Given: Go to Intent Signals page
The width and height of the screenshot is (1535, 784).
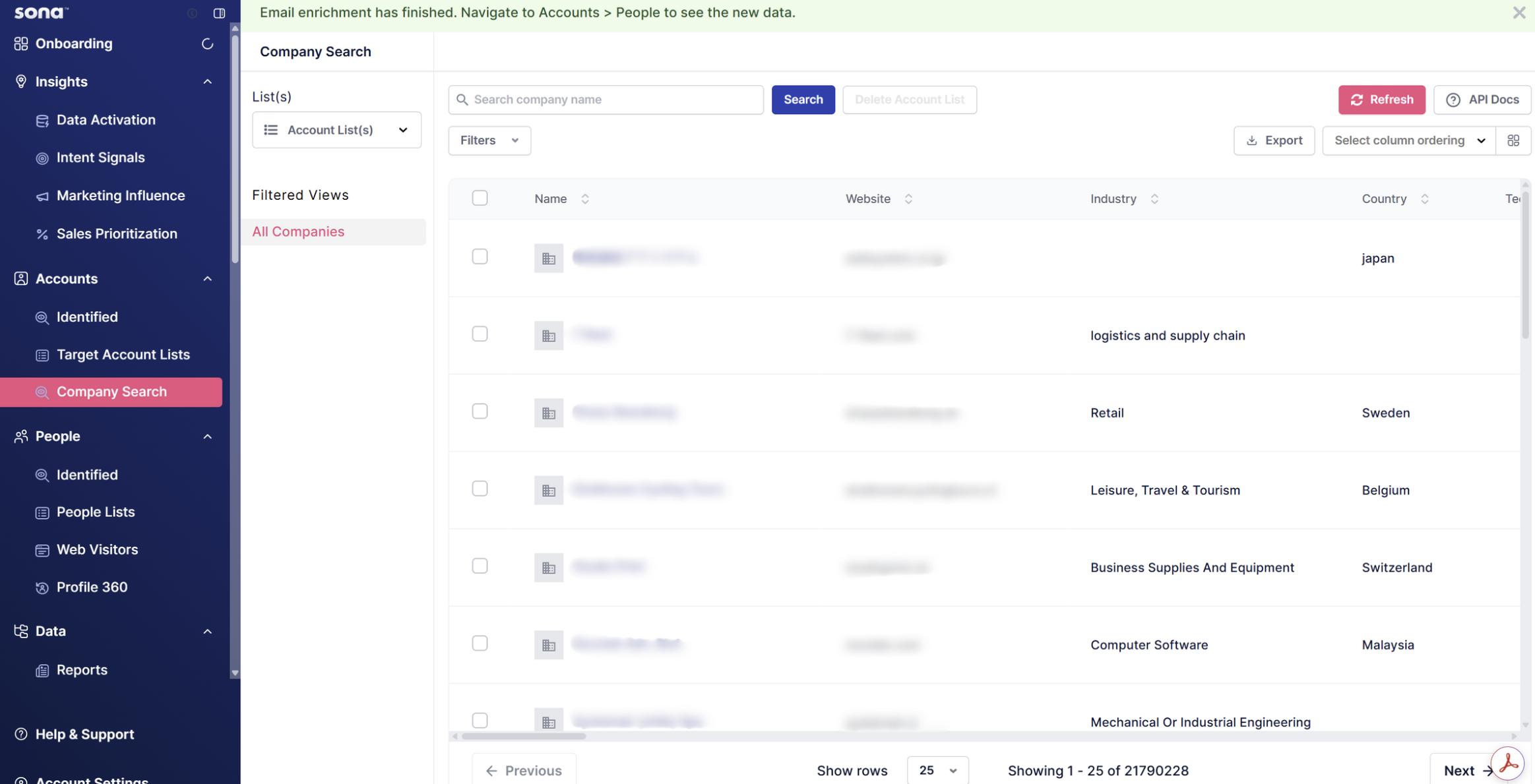Looking at the screenshot, I should click(100, 158).
